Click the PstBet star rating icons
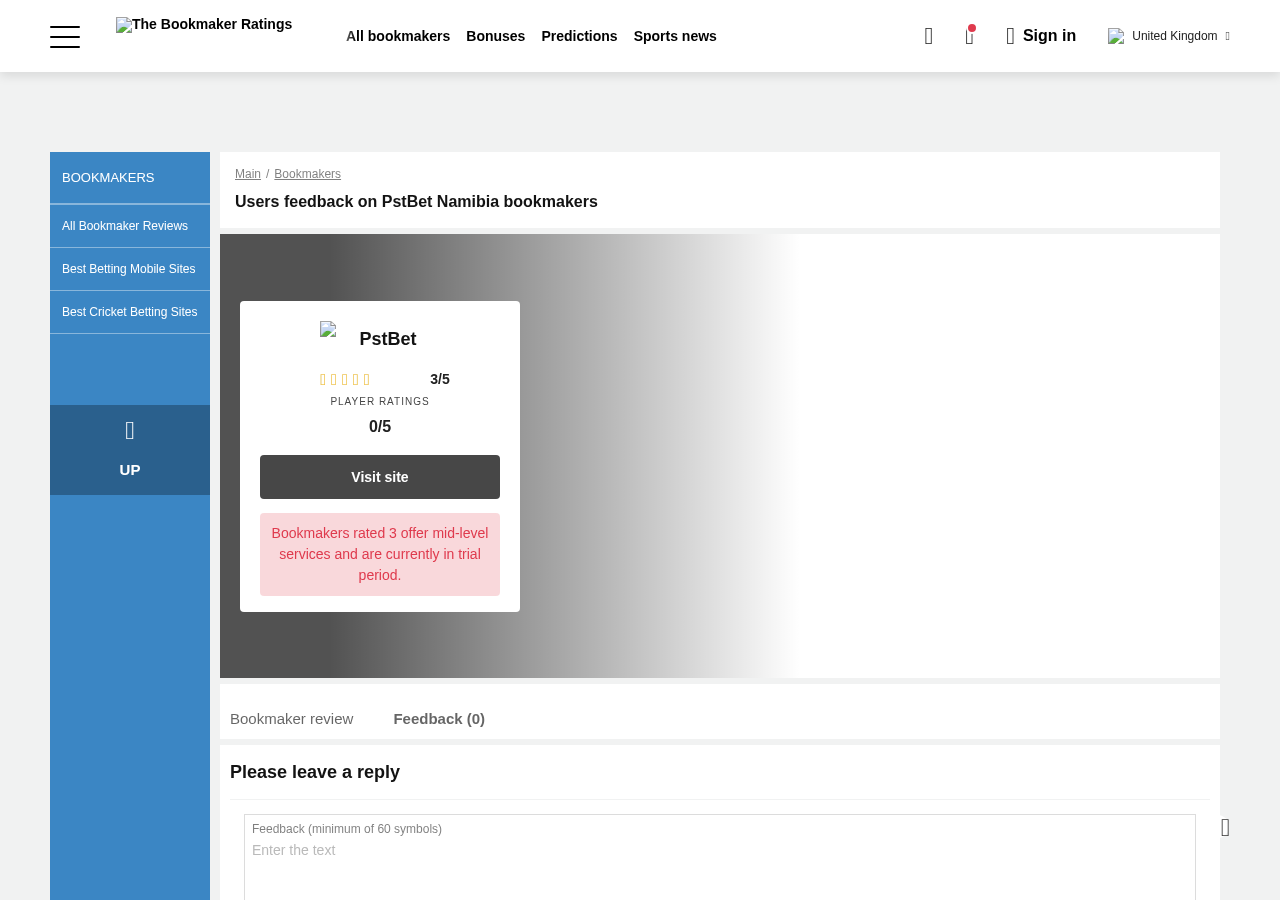 click(345, 380)
